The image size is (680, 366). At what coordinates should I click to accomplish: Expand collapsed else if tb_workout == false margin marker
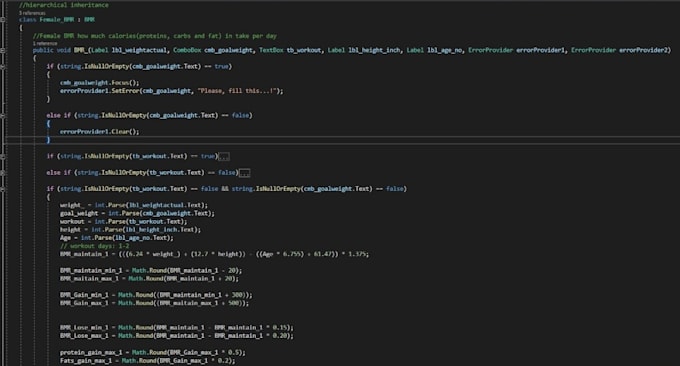tap(3, 173)
